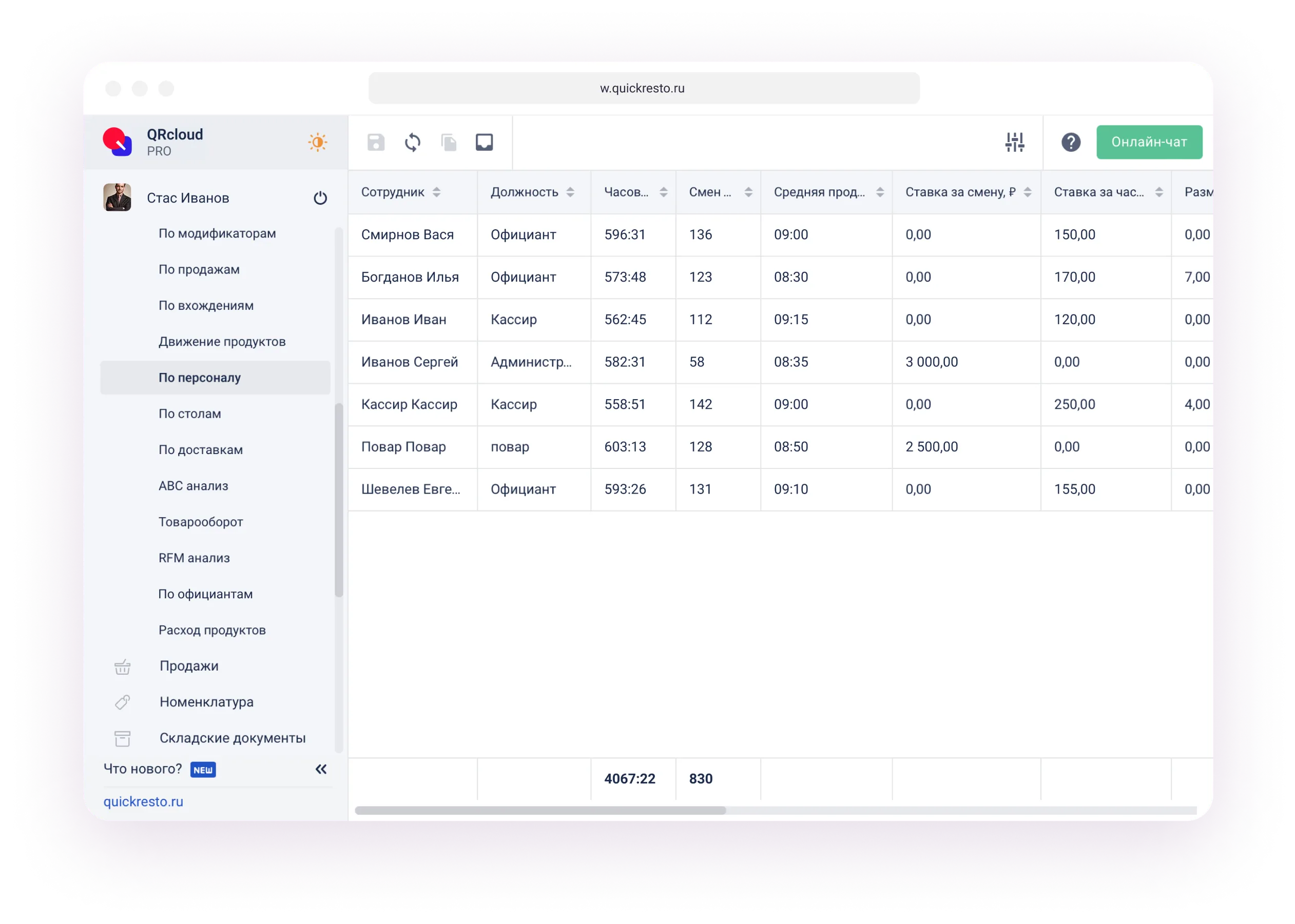Select the Иванов Сергей row
Screen dimensions: 1295x924
pos(409,362)
